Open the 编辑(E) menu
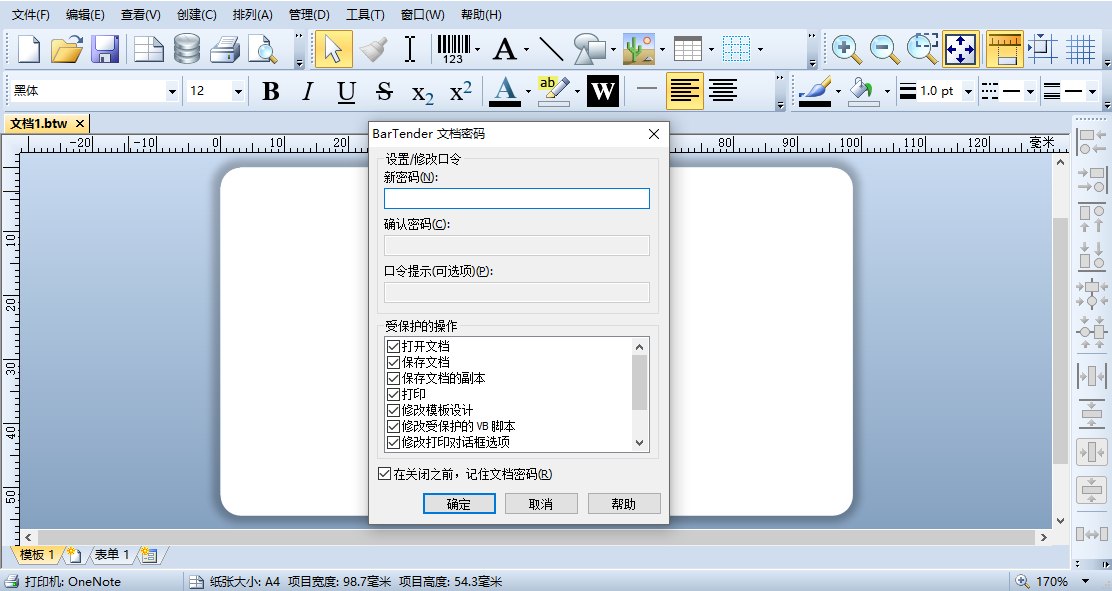This screenshot has height=591, width=1112. tap(85, 15)
